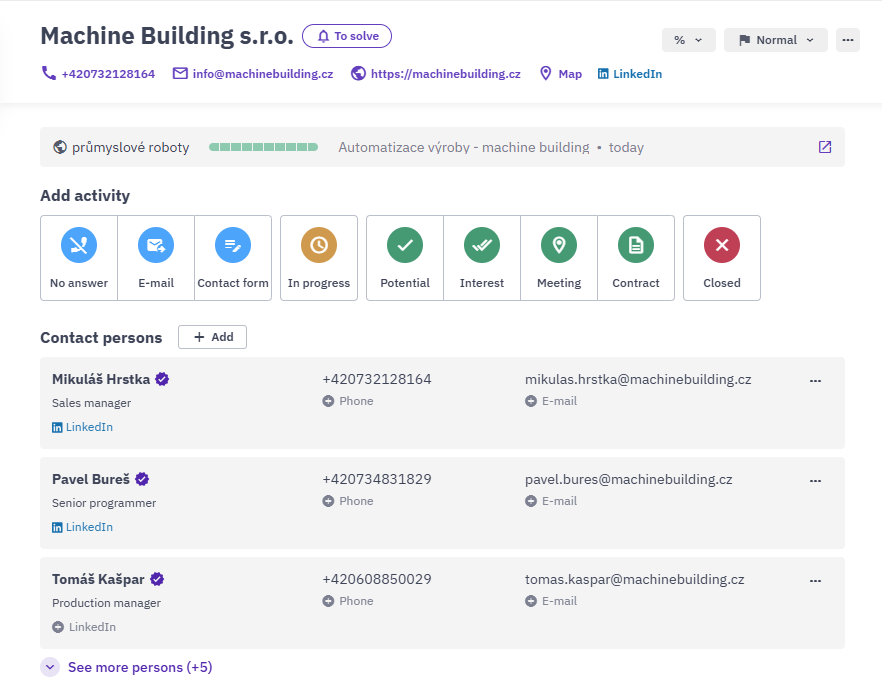Add LinkedIn for Tomáš Kašpar
Viewport: 882px width, 685px height.
[84, 627]
